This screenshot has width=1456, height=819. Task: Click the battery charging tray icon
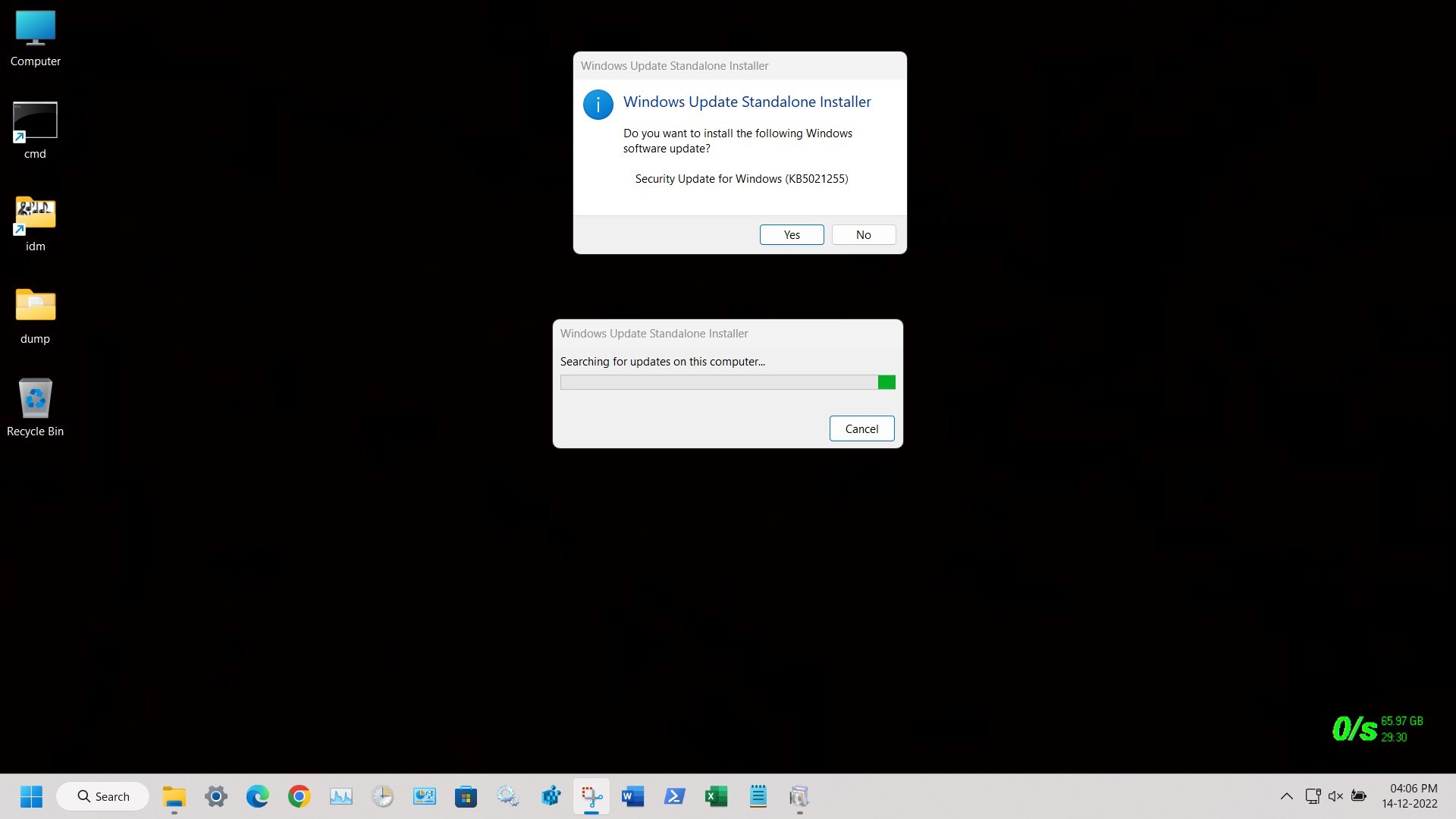pos(1359,796)
